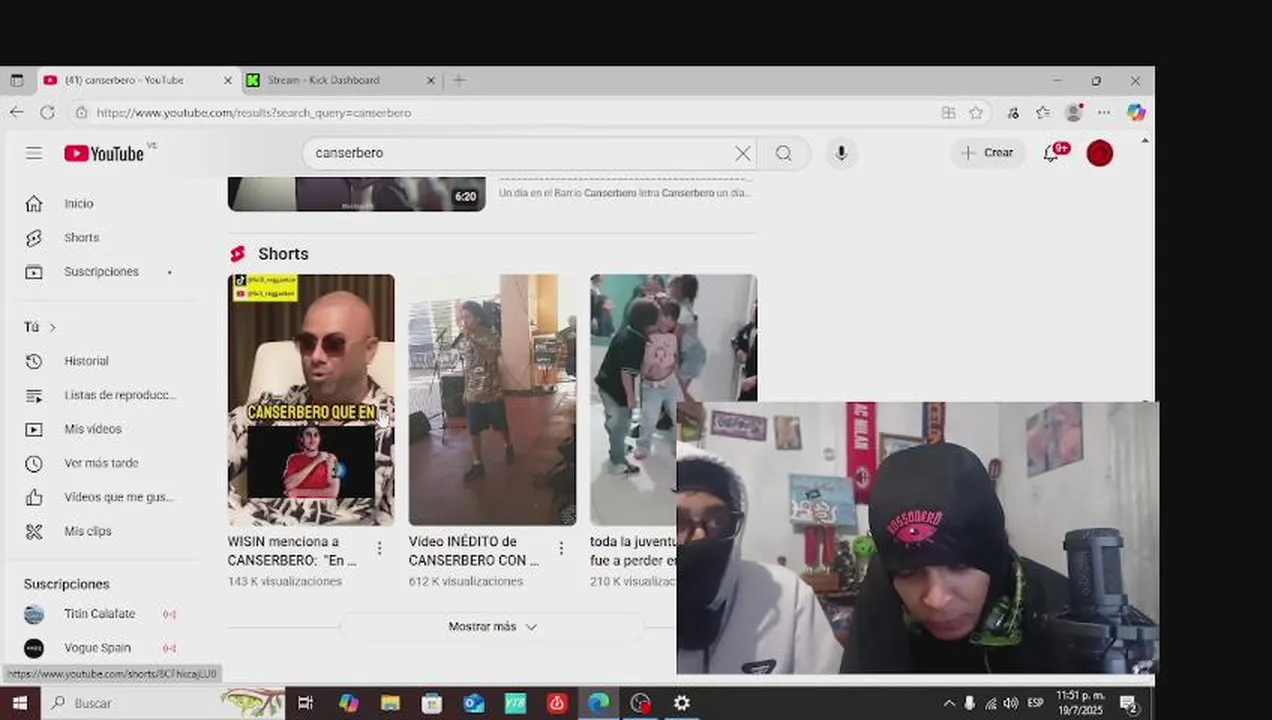Click the scrollbar up arrow on the page
The width and height of the screenshot is (1272, 720).
(1145, 142)
